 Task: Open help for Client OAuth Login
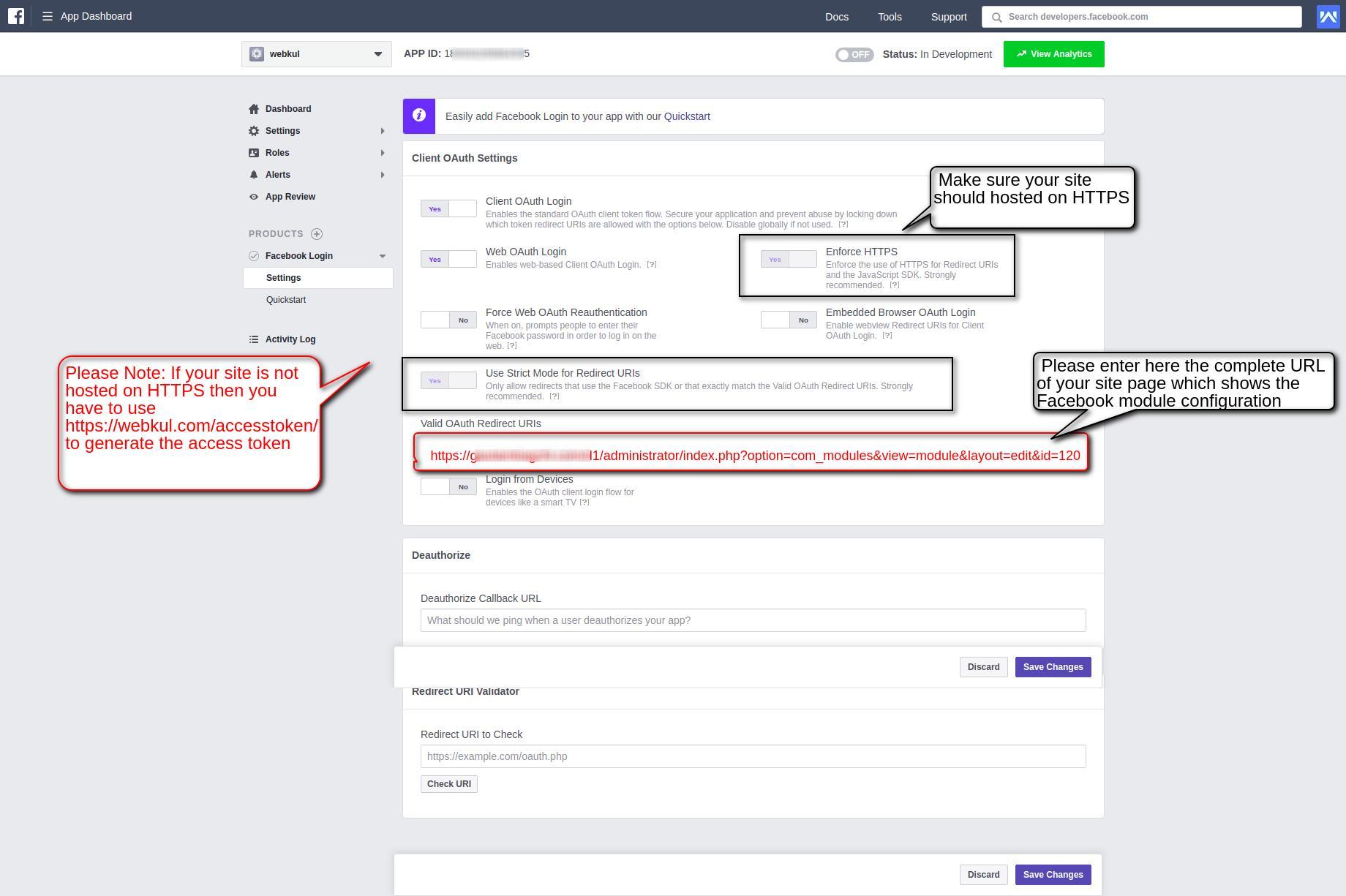pos(843,225)
